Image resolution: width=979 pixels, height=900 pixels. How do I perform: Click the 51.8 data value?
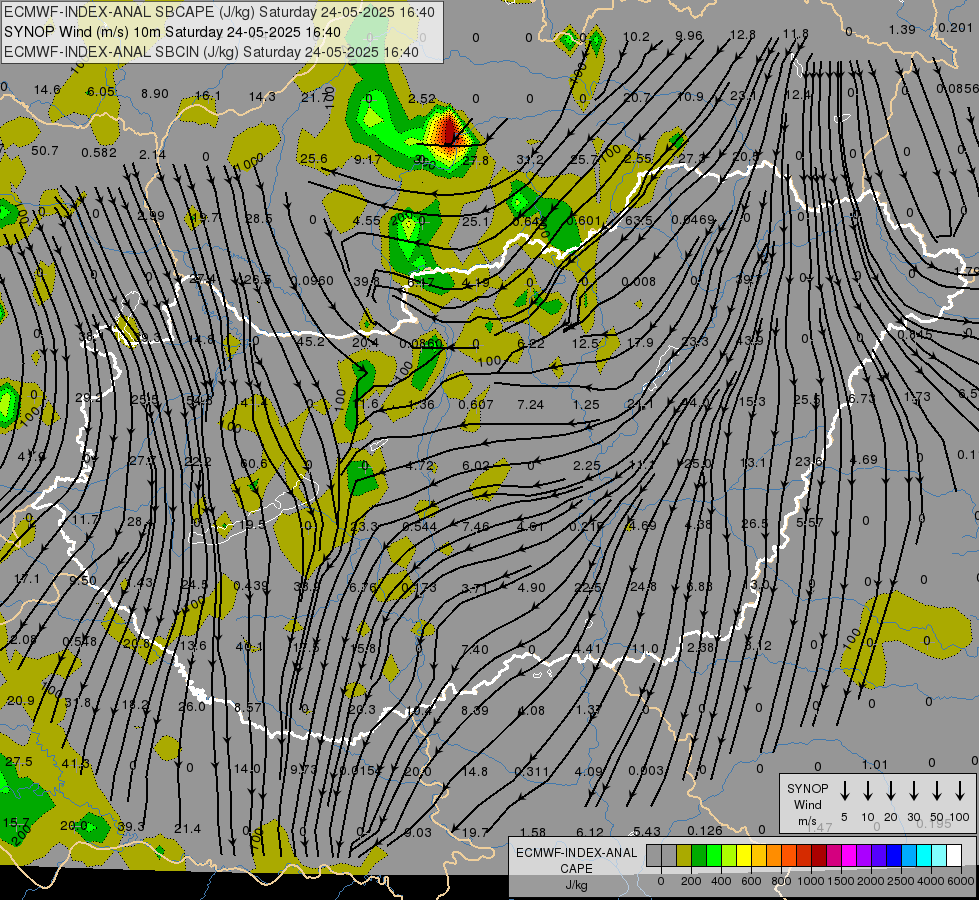tap(78, 703)
